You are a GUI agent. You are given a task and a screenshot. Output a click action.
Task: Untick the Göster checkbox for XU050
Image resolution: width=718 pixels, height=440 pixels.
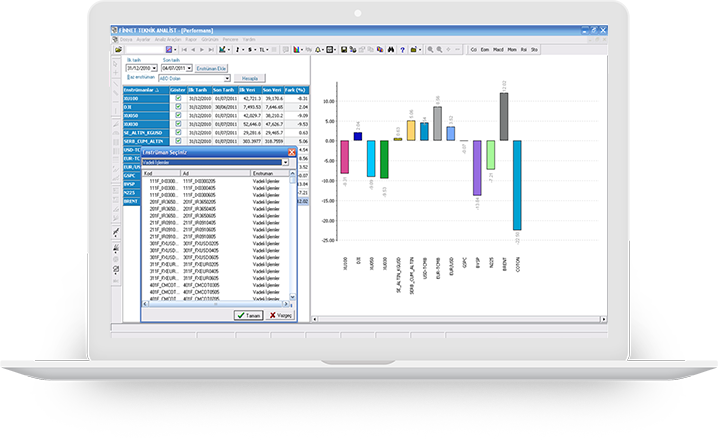tap(178, 115)
